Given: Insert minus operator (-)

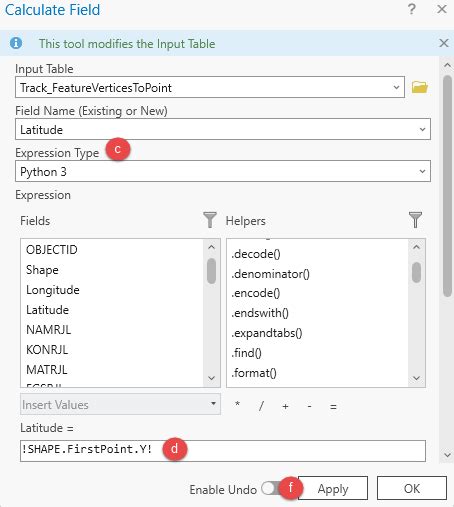Looking at the screenshot, I should coord(309,406).
